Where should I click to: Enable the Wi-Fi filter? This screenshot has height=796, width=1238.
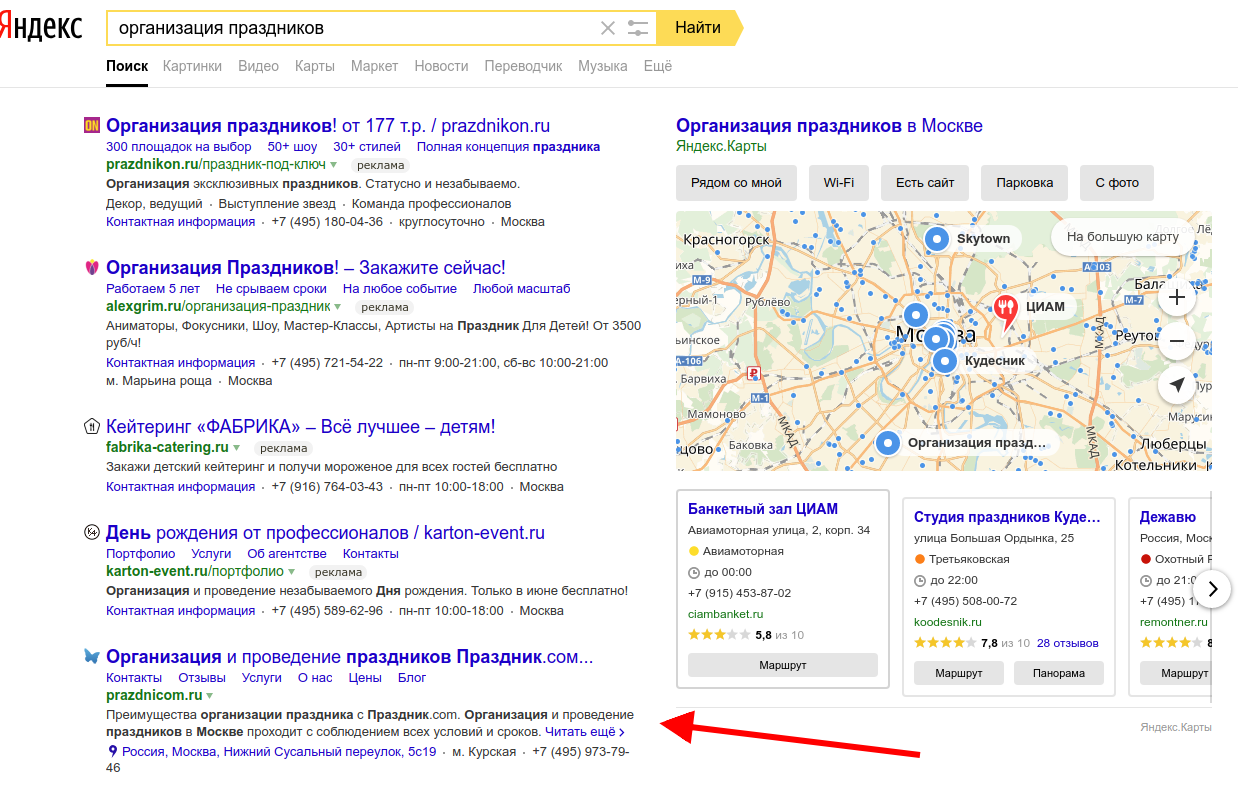point(838,183)
